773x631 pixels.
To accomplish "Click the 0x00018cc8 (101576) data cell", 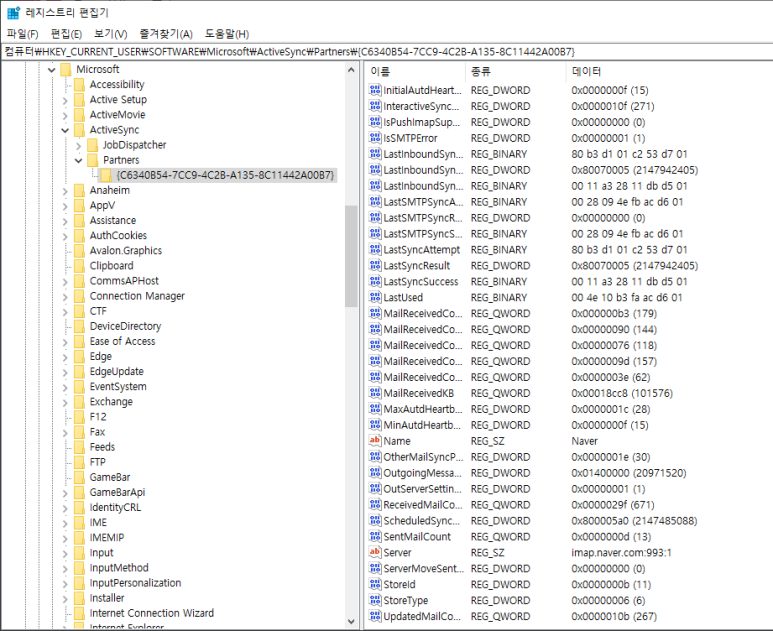I will (622, 393).
